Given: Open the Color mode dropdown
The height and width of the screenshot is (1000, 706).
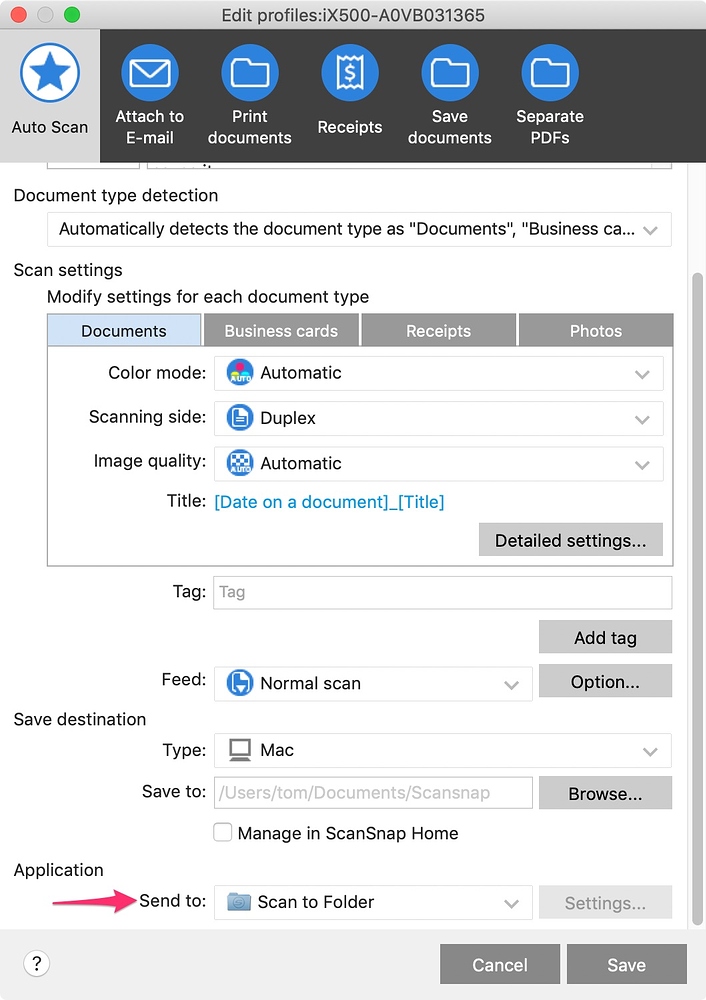Looking at the screenshot, I should (x=442, y=371).
